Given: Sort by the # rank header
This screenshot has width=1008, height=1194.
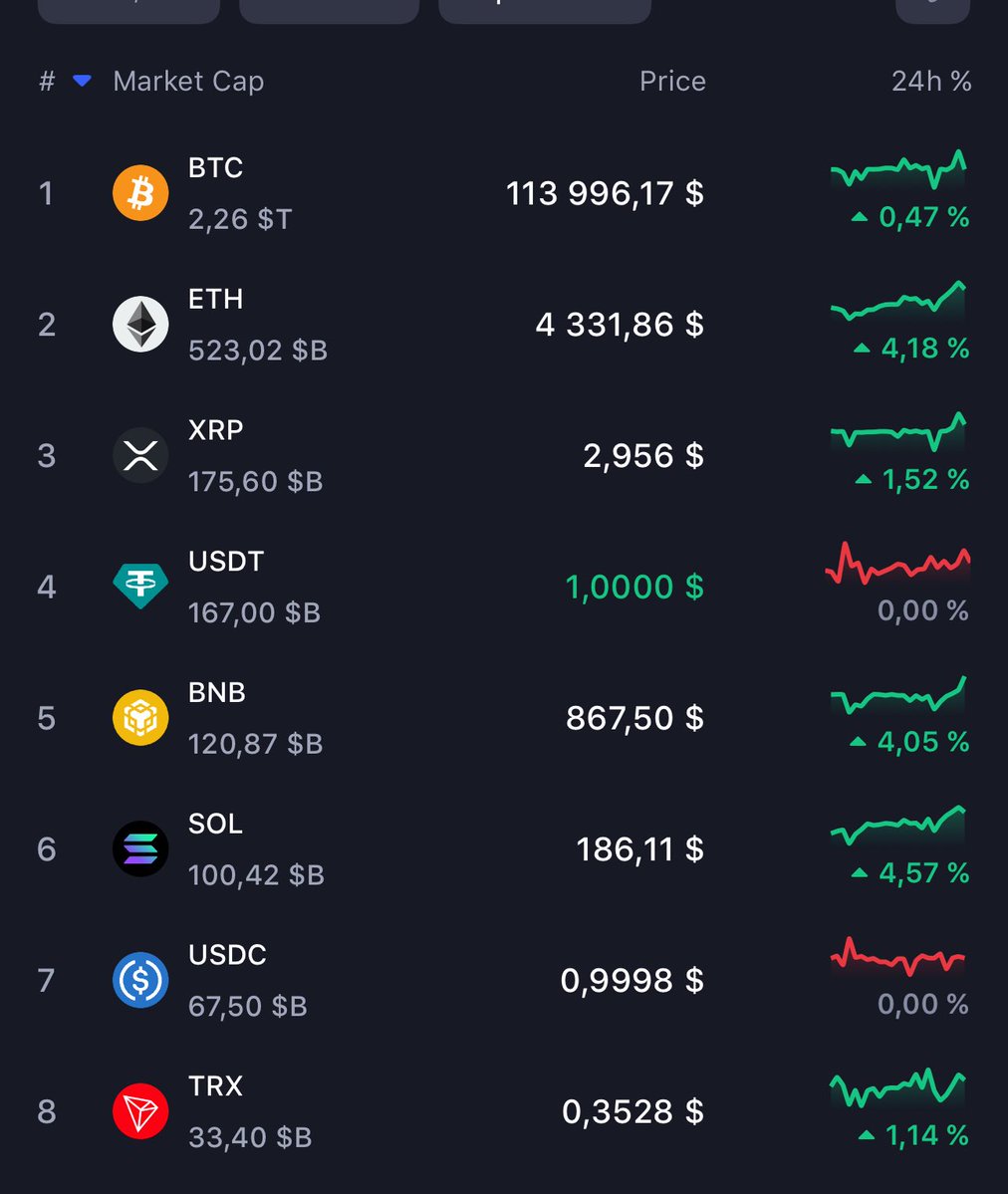Looking at the screenshot, I should (x=47, y=81).
